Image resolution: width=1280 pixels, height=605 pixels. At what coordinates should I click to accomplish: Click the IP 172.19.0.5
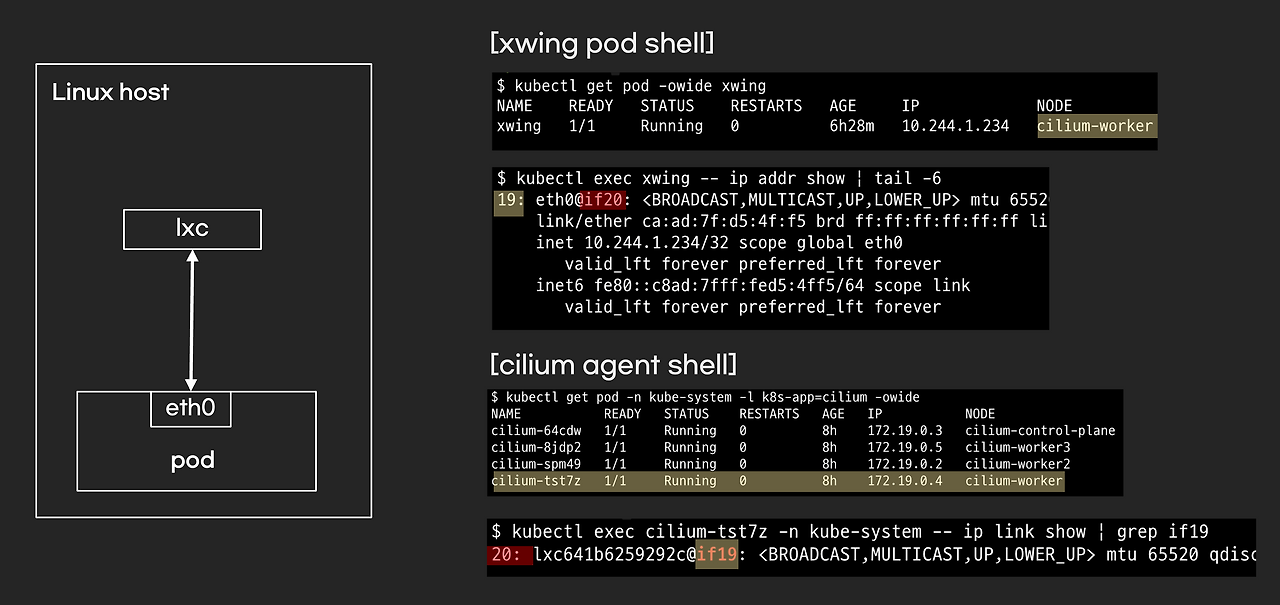click(905, 447)
